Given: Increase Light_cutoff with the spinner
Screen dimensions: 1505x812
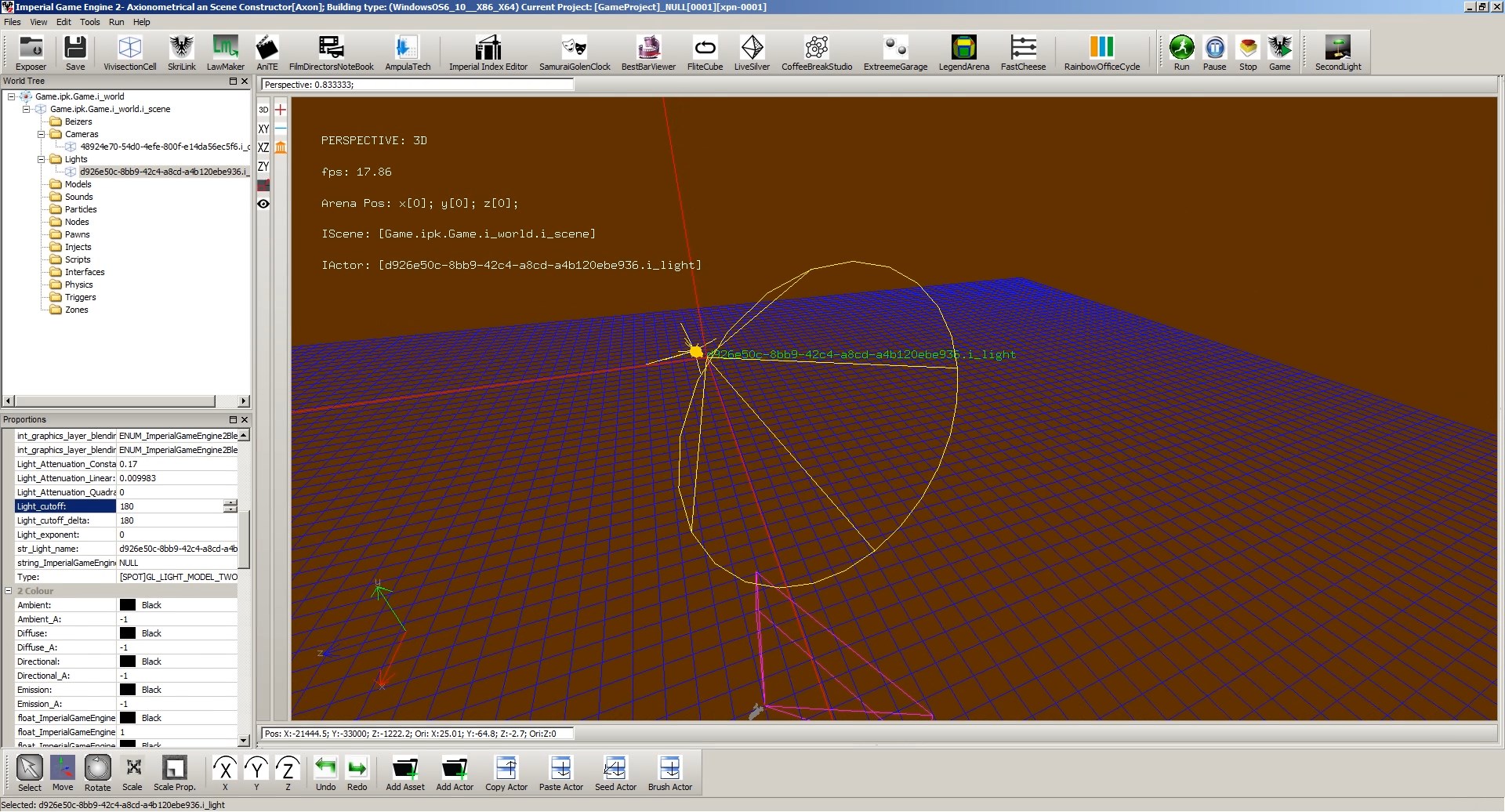Looking at the screenshot, I should [x=230, y=503].
